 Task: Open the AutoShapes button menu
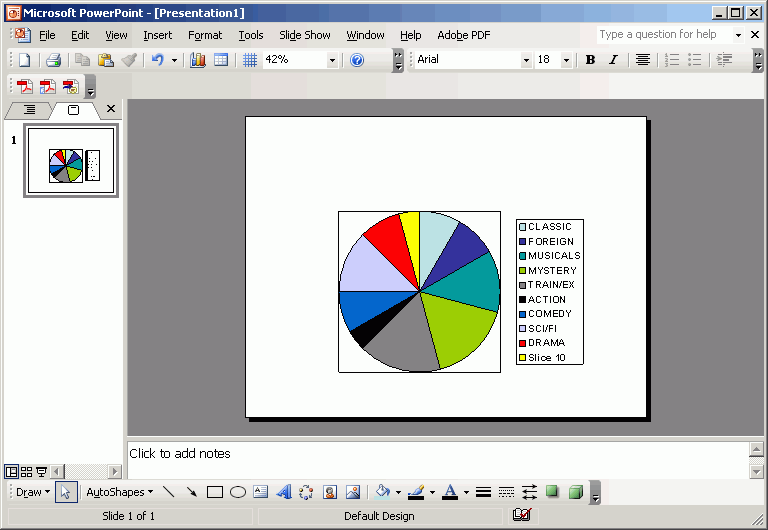pyautogui.click(x=119, y=492)
